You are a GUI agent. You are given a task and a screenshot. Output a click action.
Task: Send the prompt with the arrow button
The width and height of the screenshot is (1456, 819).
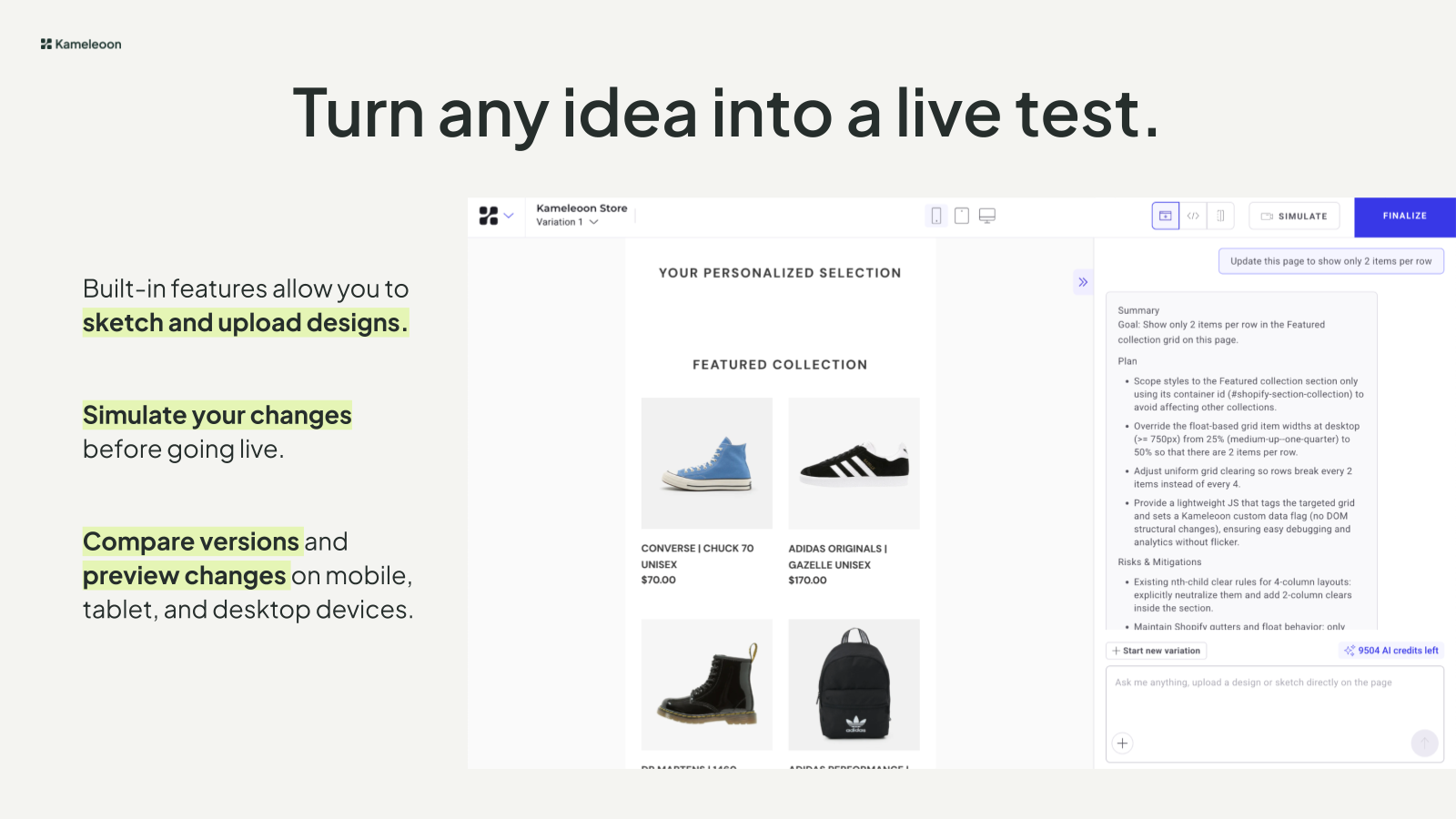[x=1424, y=743]
